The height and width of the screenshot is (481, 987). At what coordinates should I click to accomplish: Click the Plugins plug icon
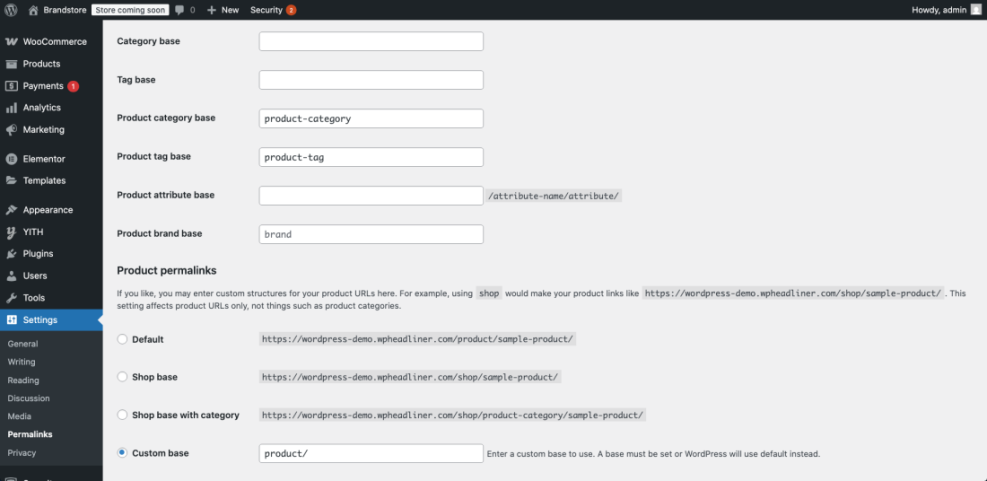pyautogui.click(x=11, y=254)
